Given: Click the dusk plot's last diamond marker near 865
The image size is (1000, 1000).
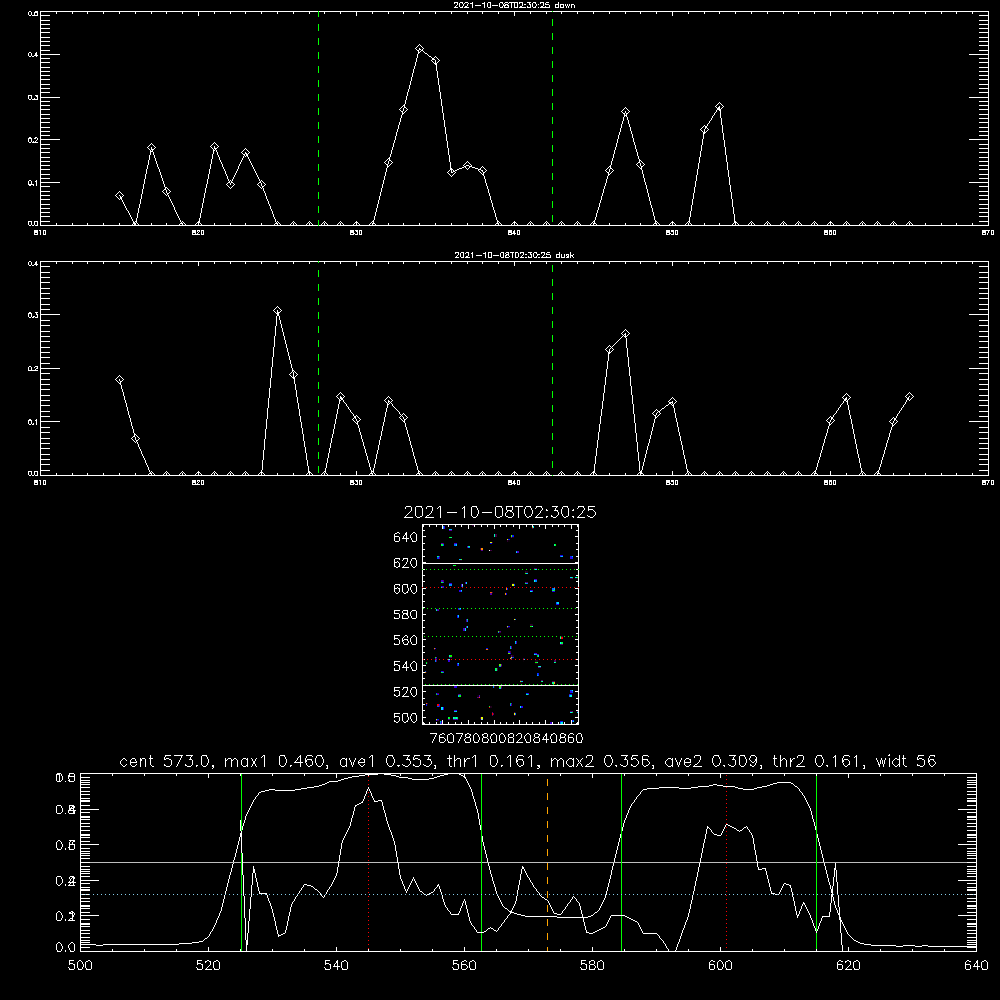Looking at the screenshot, I should tap(909, 397).
